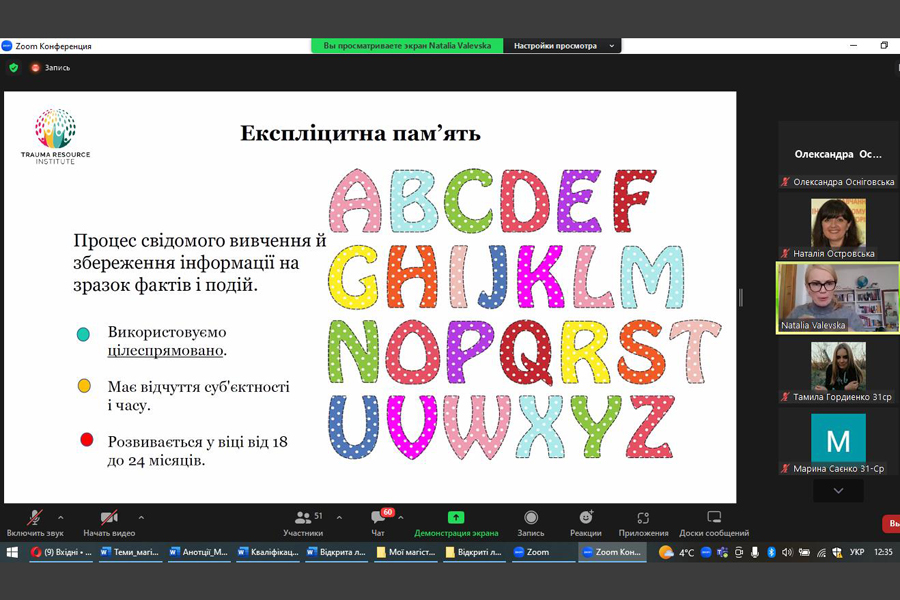Click the Запись record icon in toolbar
Screen dimensions: 900x600
pyautogui.click(x=531, y=518)
